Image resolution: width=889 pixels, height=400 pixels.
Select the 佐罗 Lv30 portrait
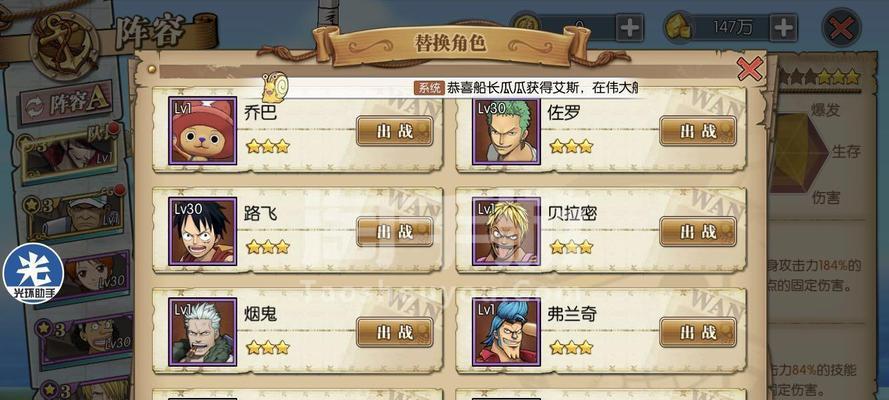[506, 131]
